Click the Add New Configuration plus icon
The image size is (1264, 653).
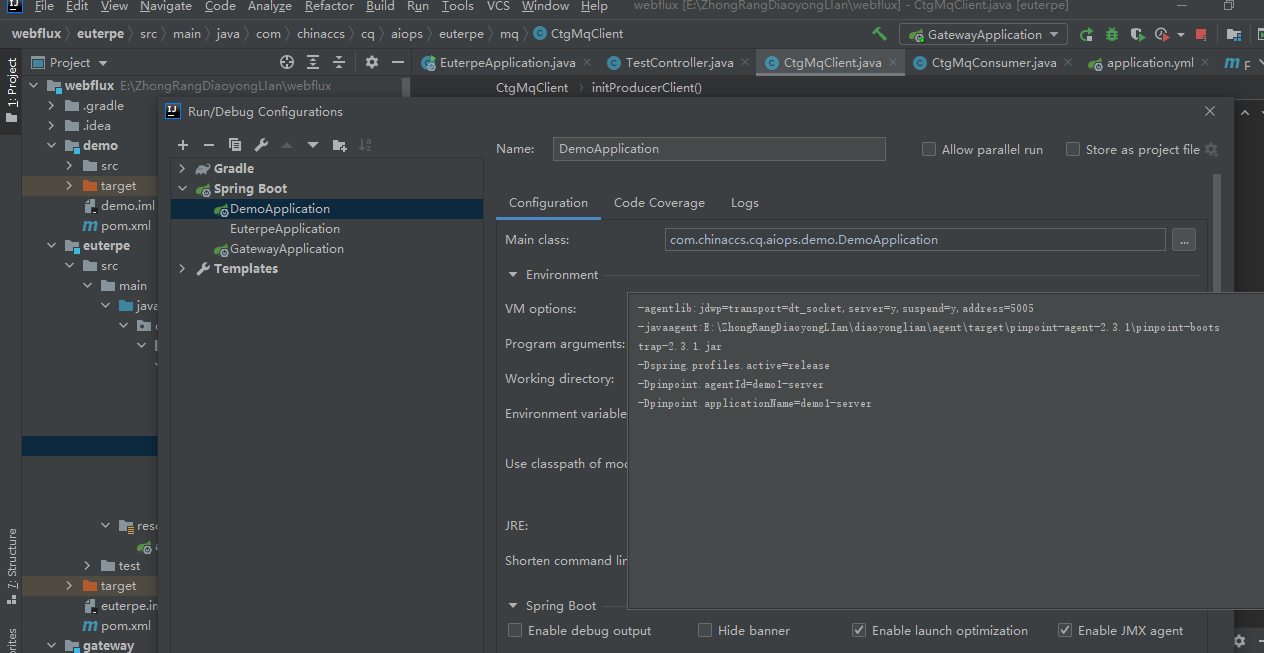[x=183, y=145]
